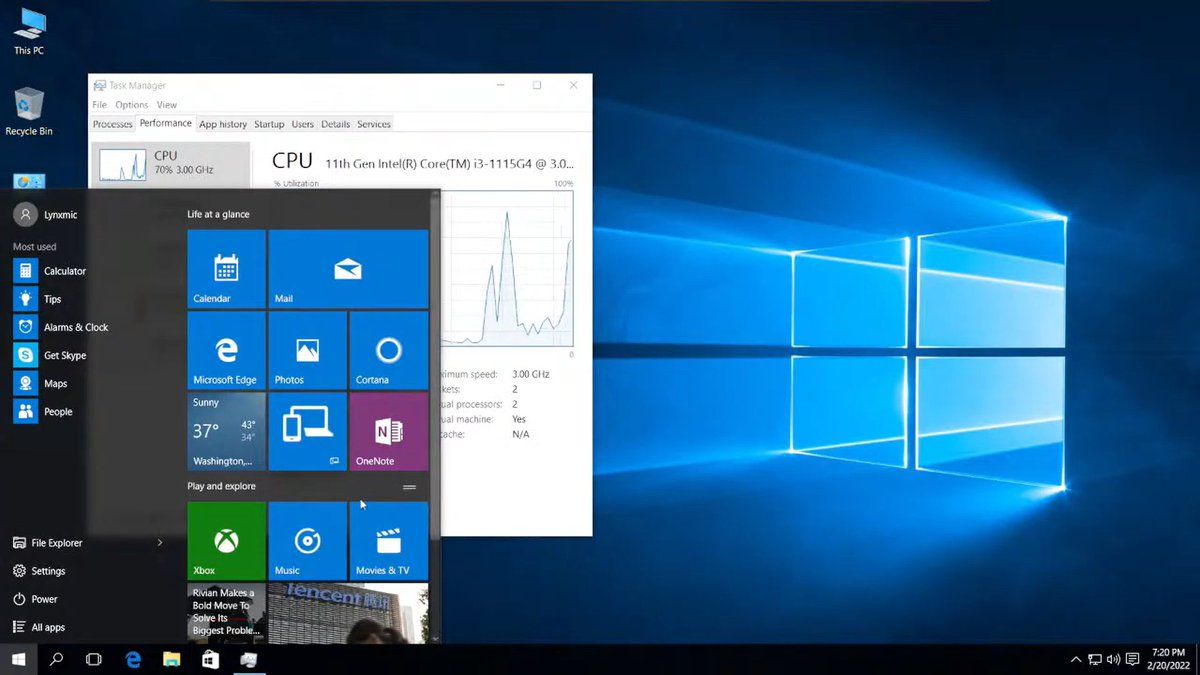Open the Calendar tile
This screenshot has width=1200, height=675.
click(x=226, y=268)
